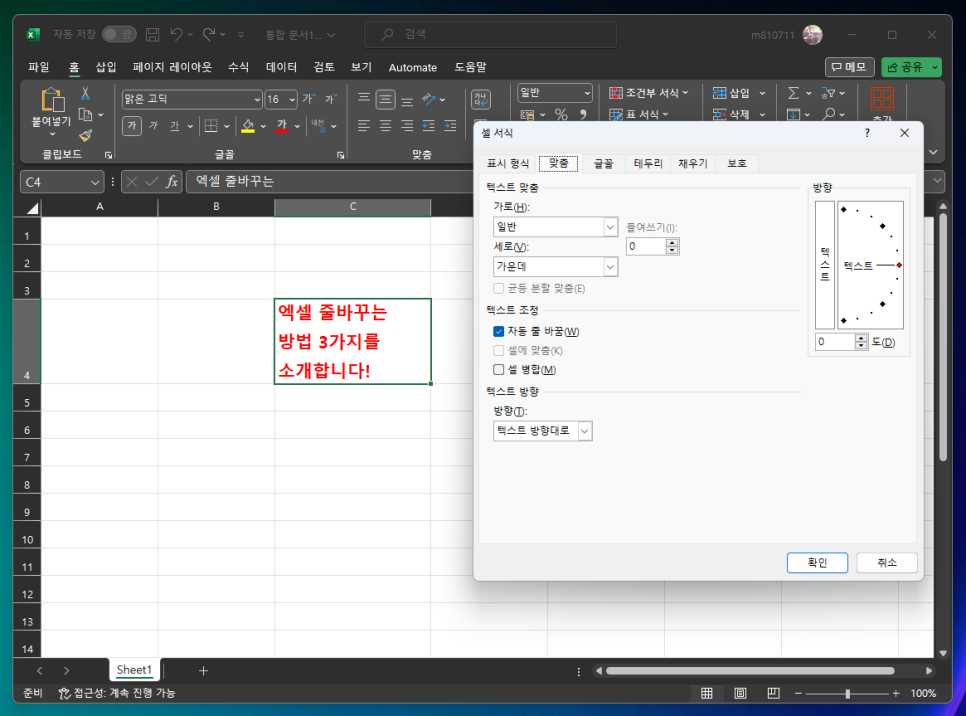This screenshot has height=716, width=966.
Task: Switch to Page Break Preview in status bar
Action: point(773,693)
